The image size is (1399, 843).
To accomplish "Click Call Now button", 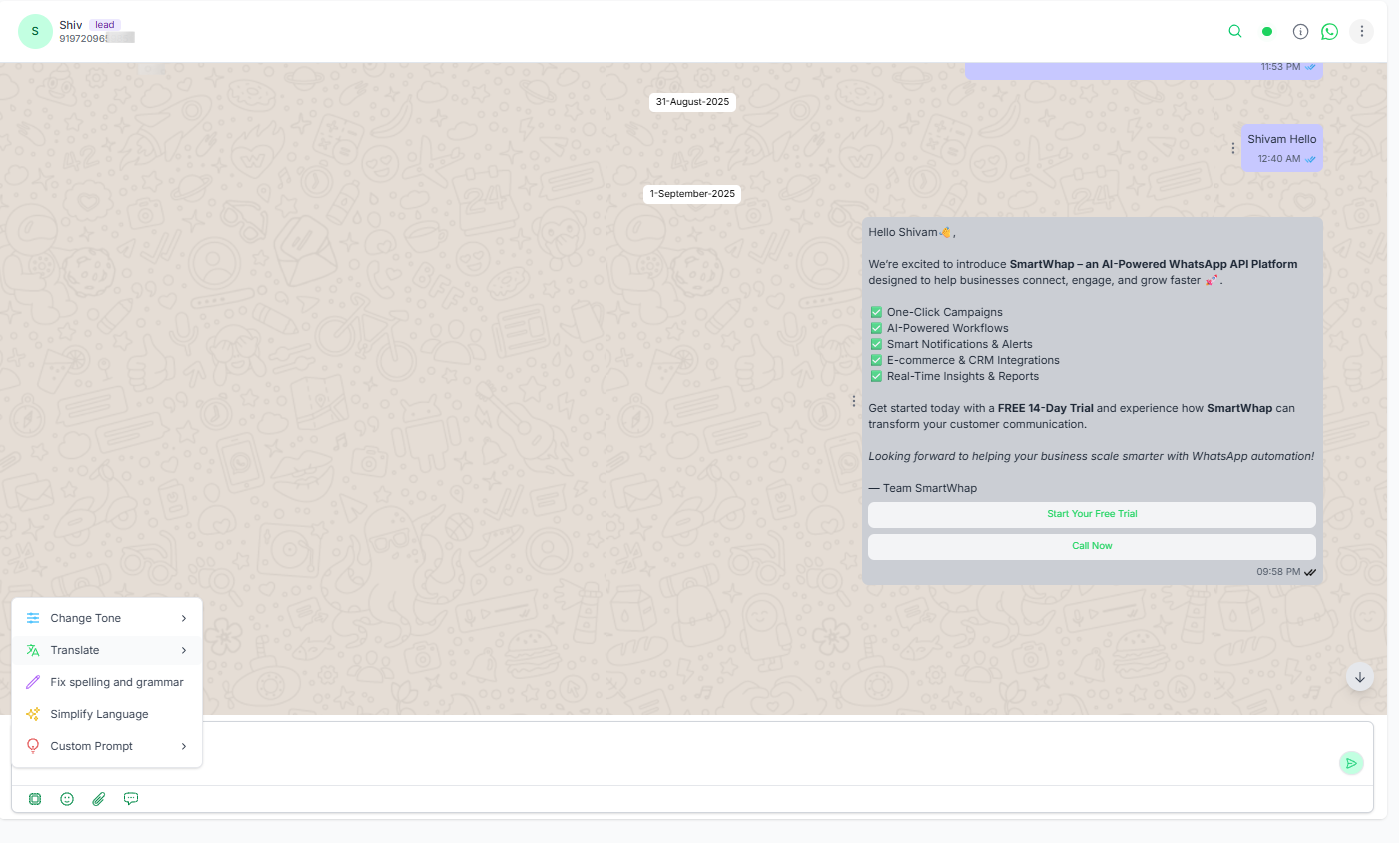I will point(1092,546).
